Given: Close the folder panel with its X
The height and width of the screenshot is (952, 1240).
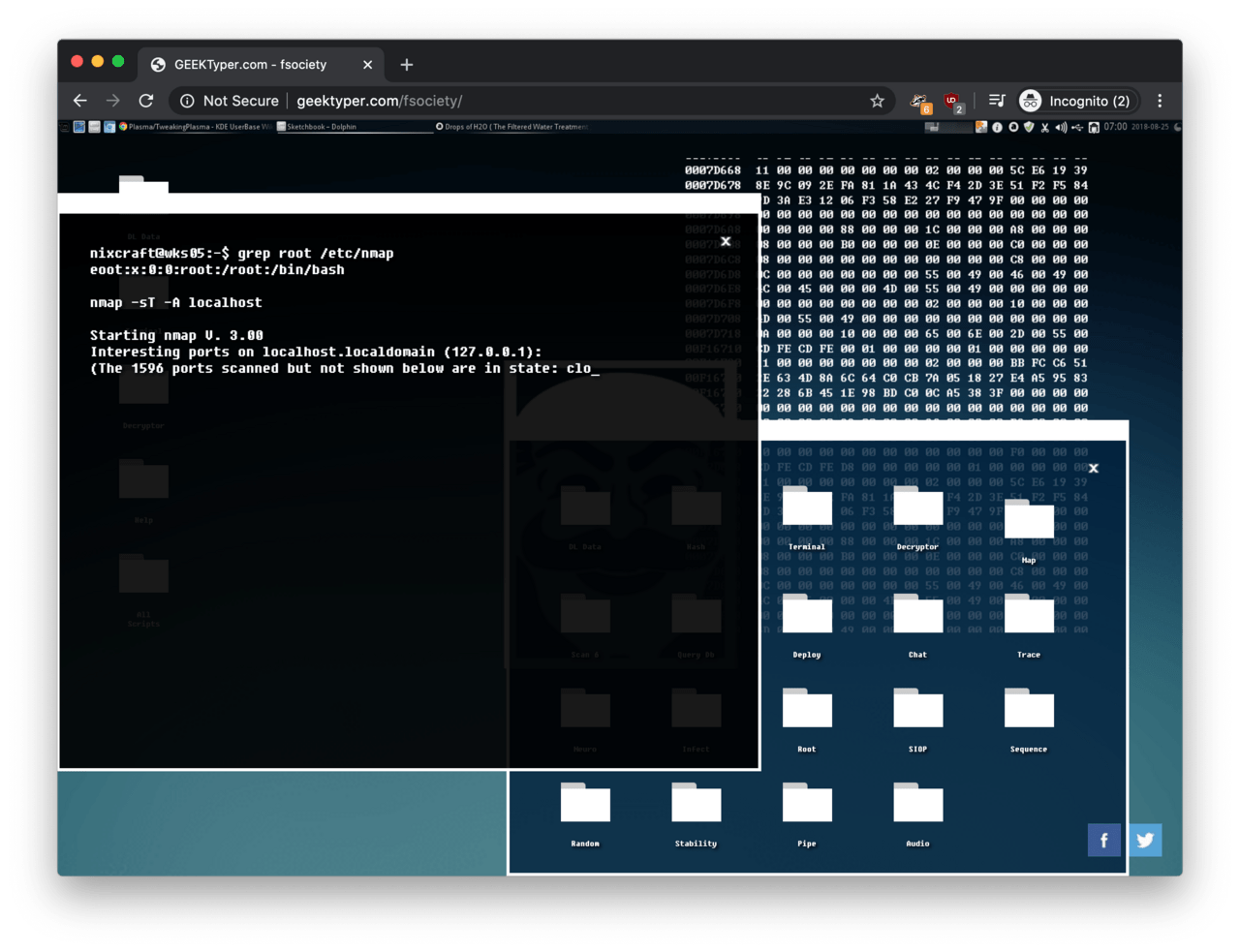Looking at the screenshot, I should (x=1094, y=468).
